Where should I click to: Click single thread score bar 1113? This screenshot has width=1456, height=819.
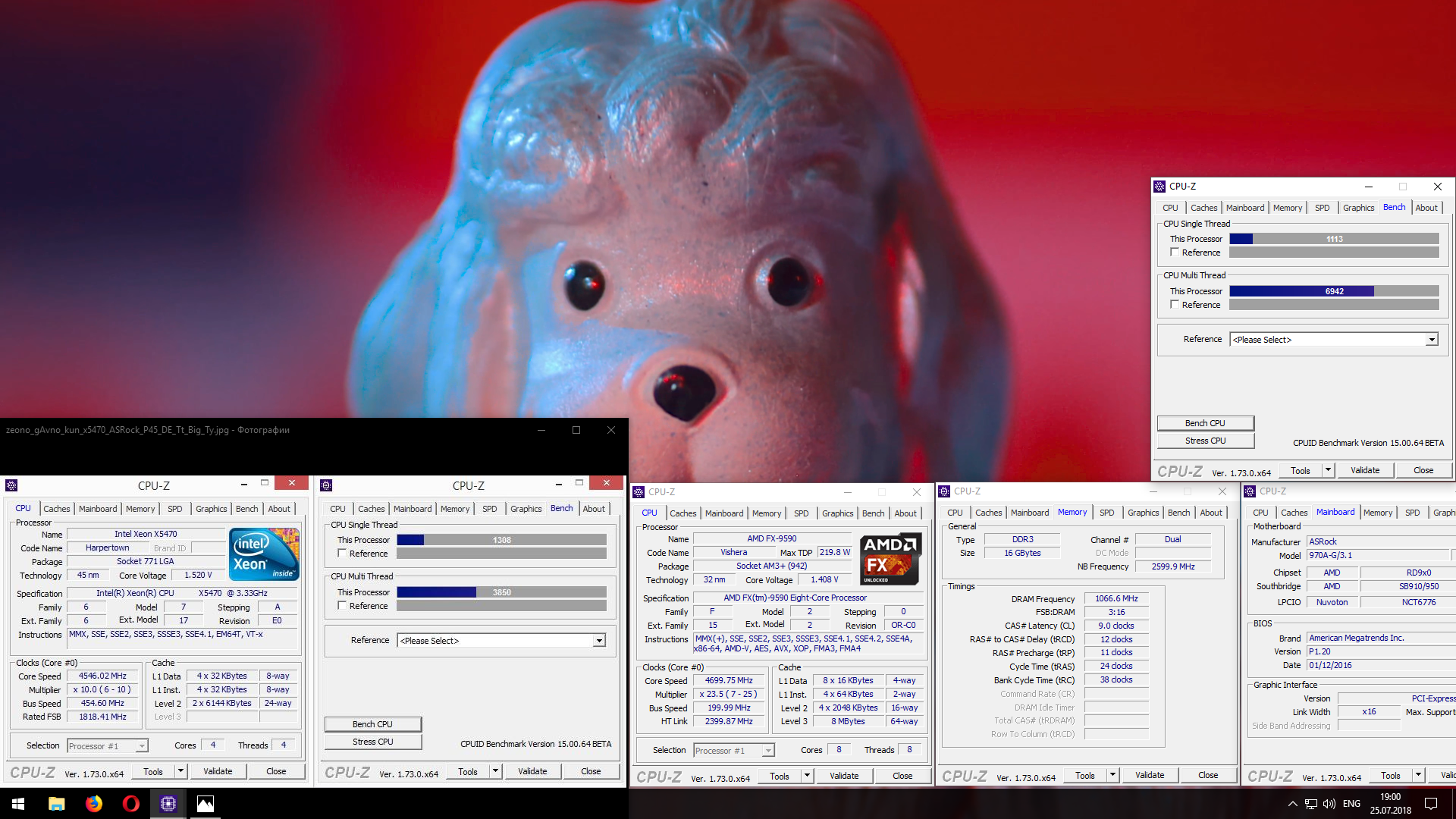click(1334, 239)
